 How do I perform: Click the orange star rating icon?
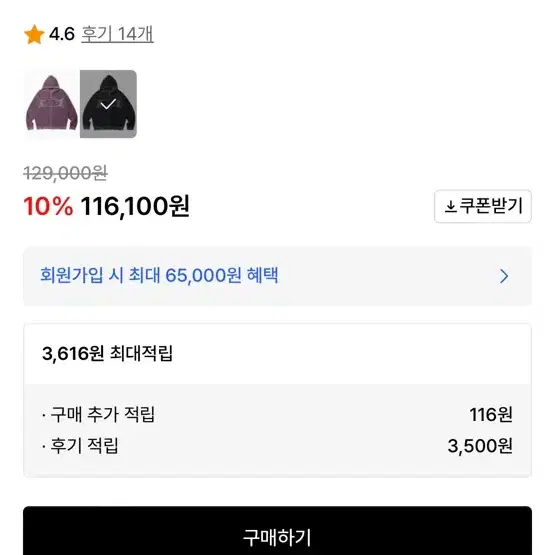point(34,35)
